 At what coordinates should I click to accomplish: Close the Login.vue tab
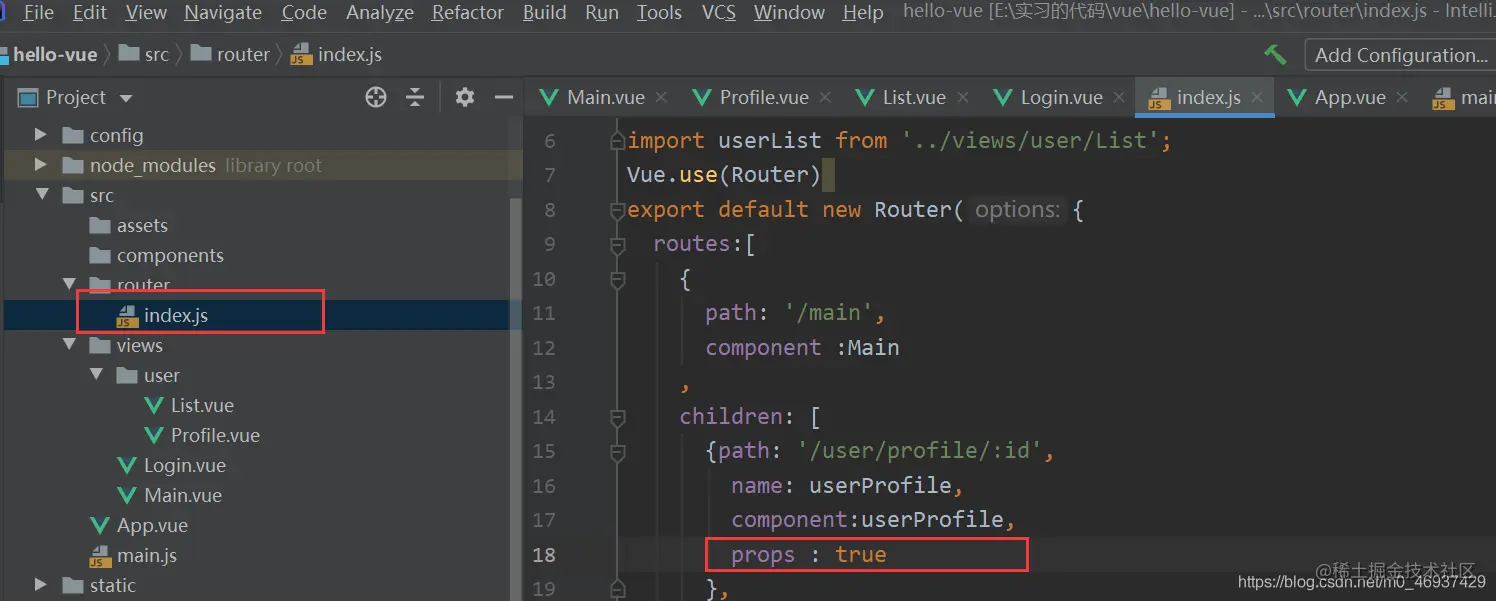(x=1119, y=97)
